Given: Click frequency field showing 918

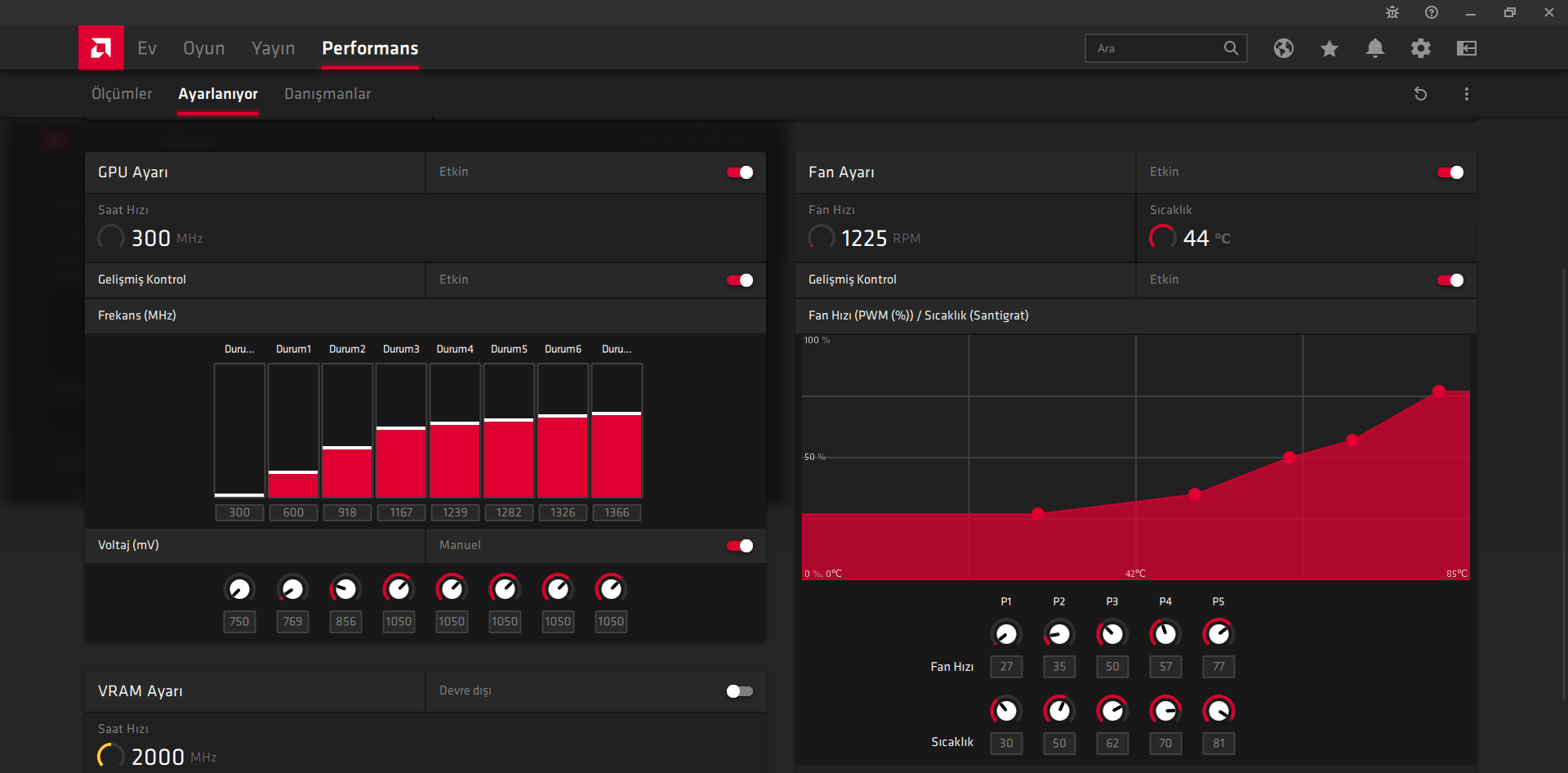Looking at the screenshot, I should pyautogui.click(x=347, y=512).
